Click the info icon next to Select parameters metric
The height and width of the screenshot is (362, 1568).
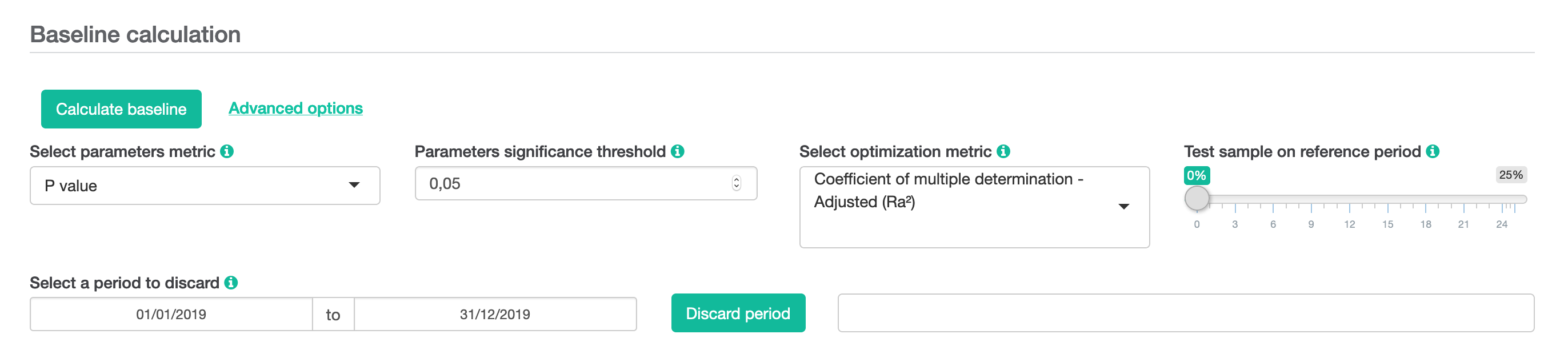click(227, 151)
